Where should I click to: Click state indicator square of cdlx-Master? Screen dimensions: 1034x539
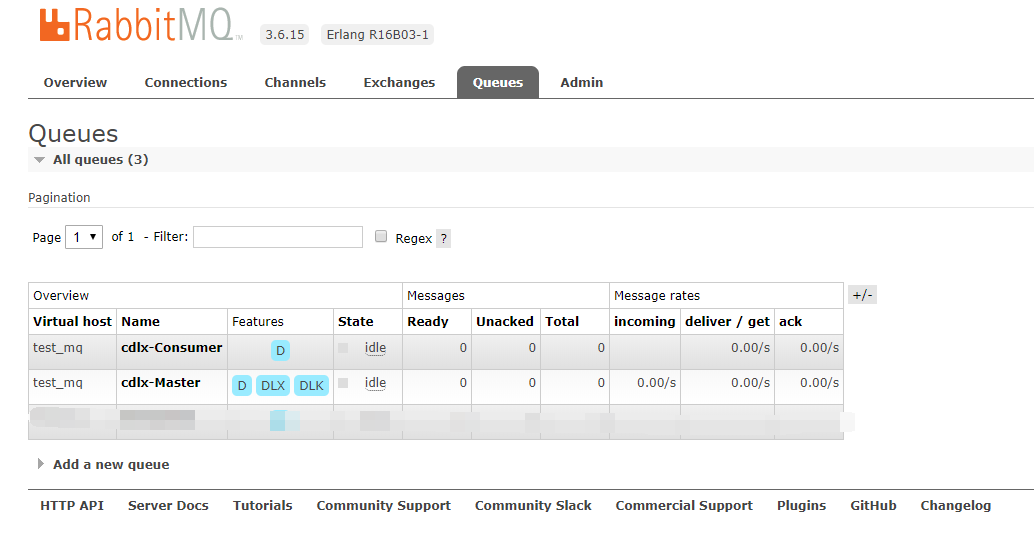(343, 383)
